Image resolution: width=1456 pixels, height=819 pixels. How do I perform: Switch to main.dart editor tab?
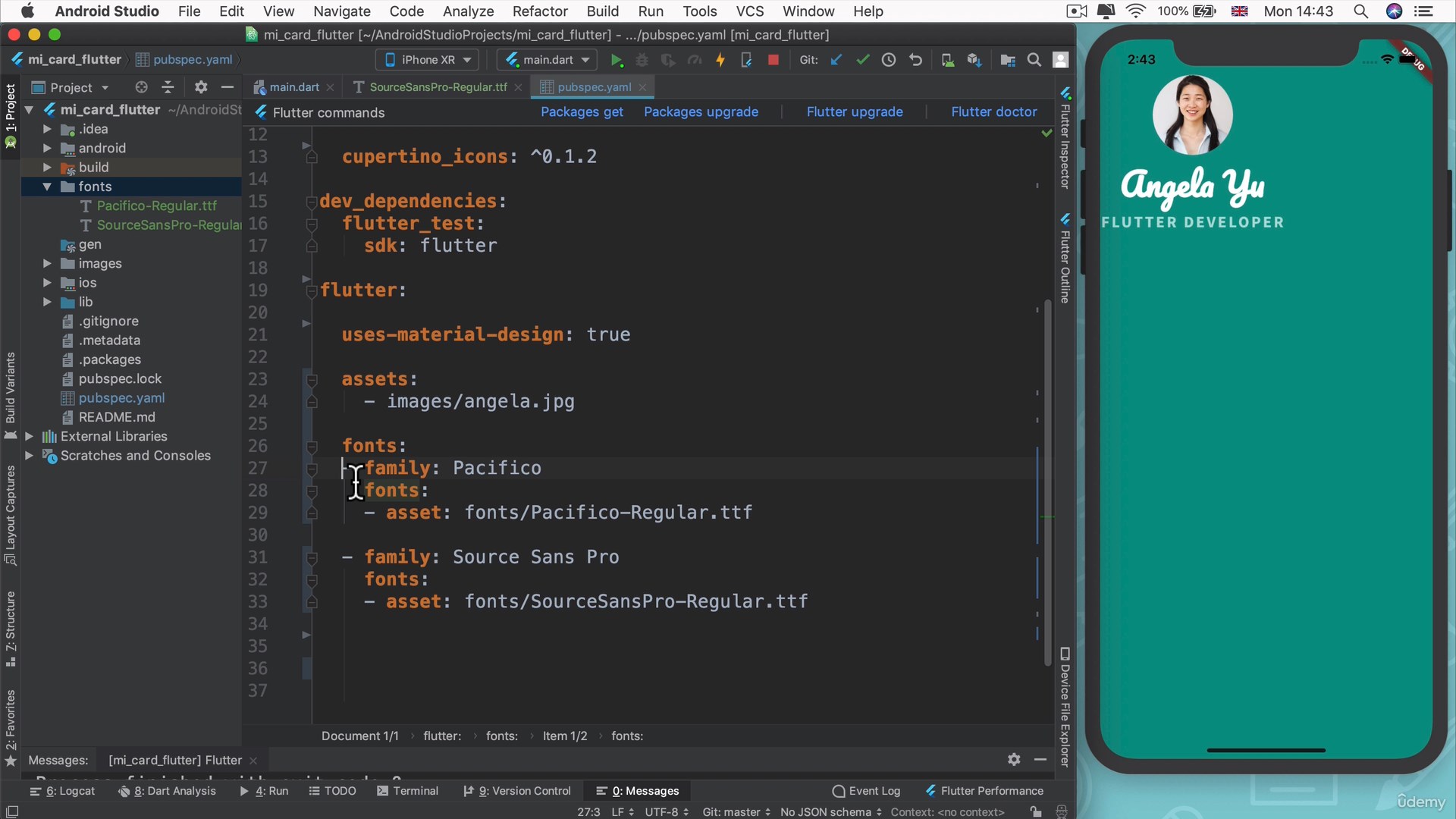tap(293, 87)
